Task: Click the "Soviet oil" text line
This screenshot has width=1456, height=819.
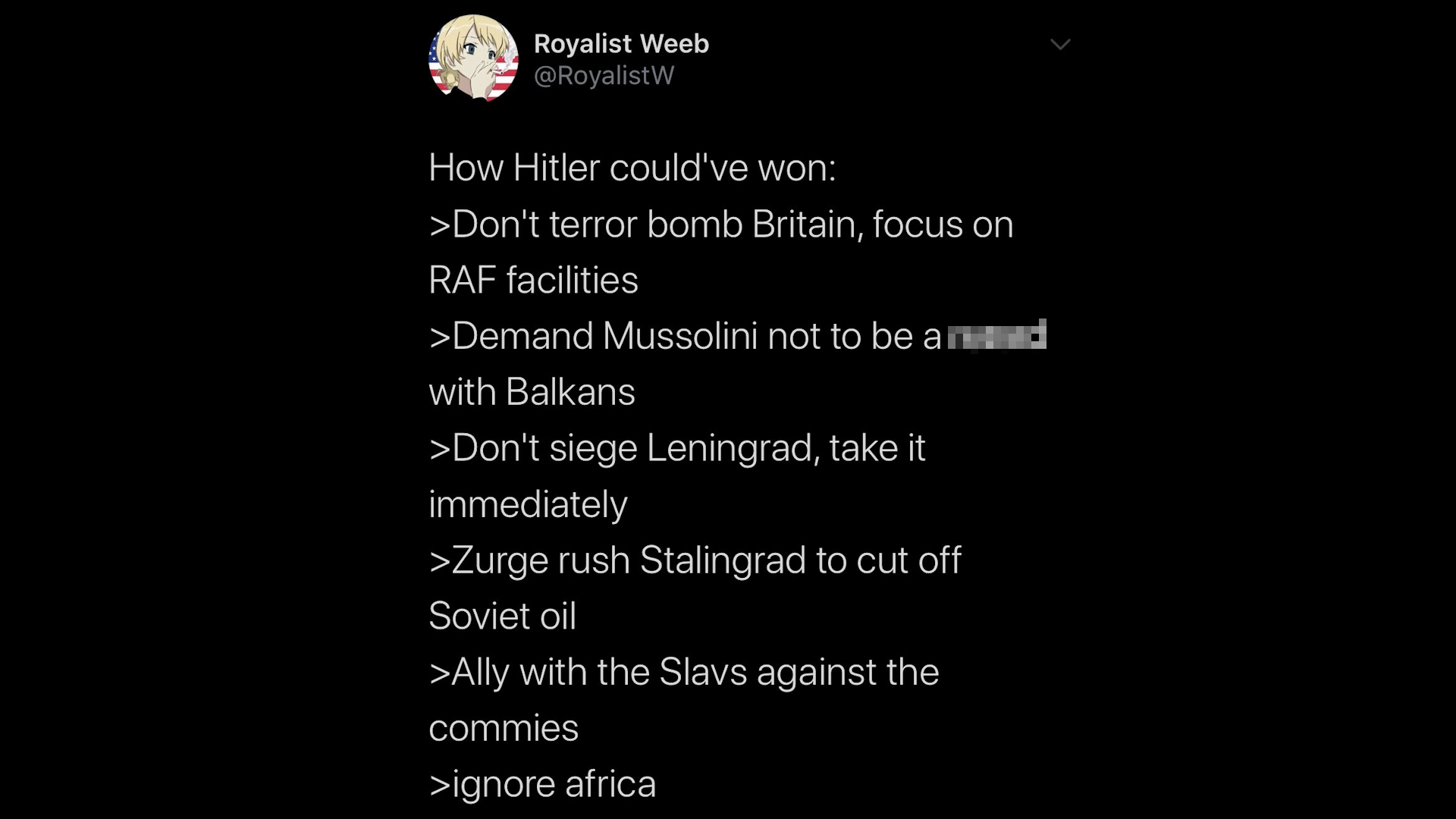Action: [502, 616]
